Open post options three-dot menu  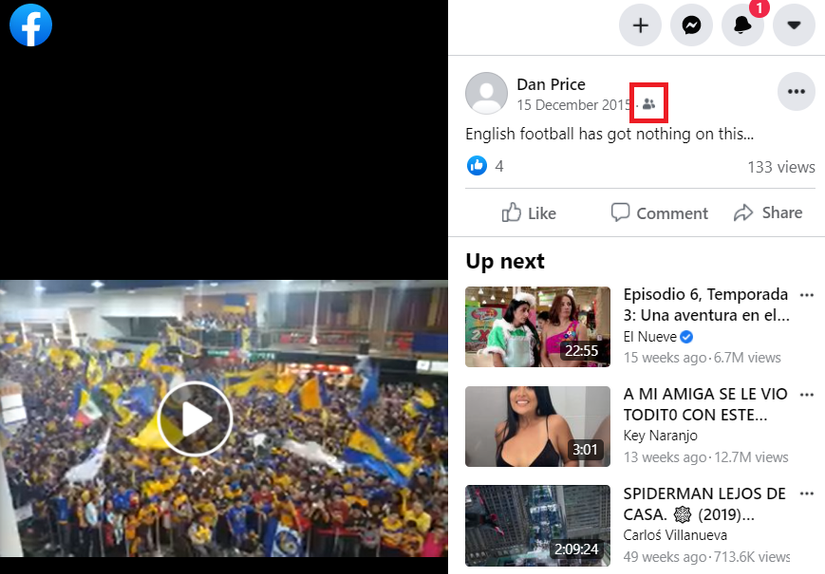click(796, 92)
